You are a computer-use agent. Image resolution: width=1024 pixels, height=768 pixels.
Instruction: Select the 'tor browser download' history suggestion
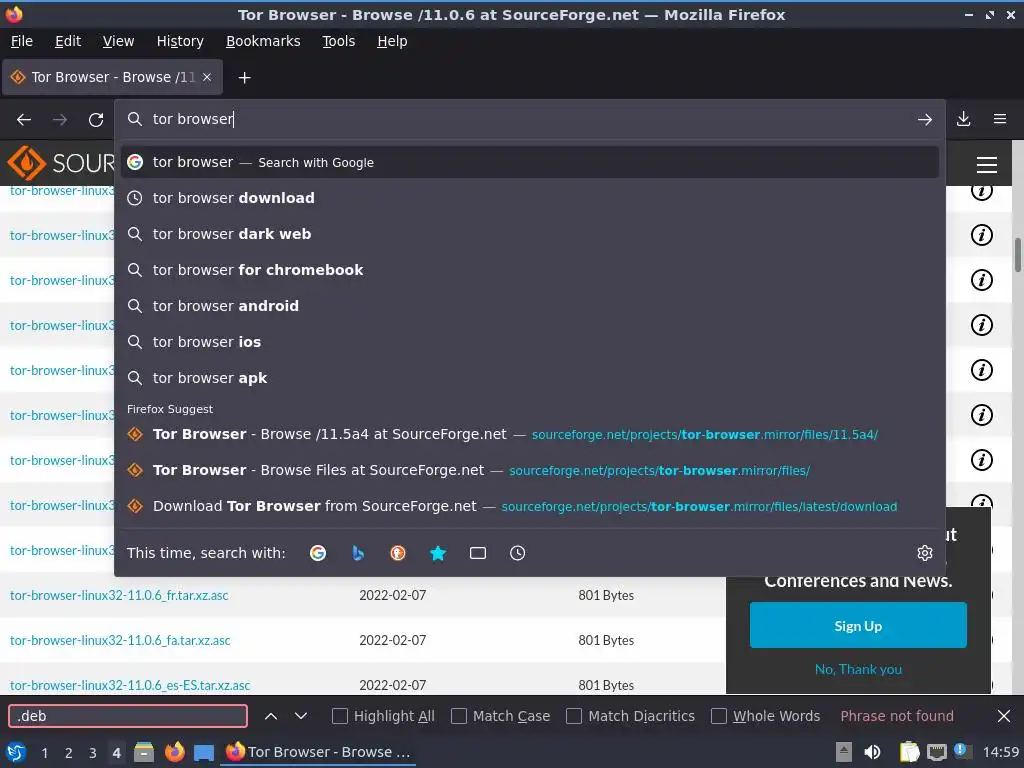click(x=530, y=198)
